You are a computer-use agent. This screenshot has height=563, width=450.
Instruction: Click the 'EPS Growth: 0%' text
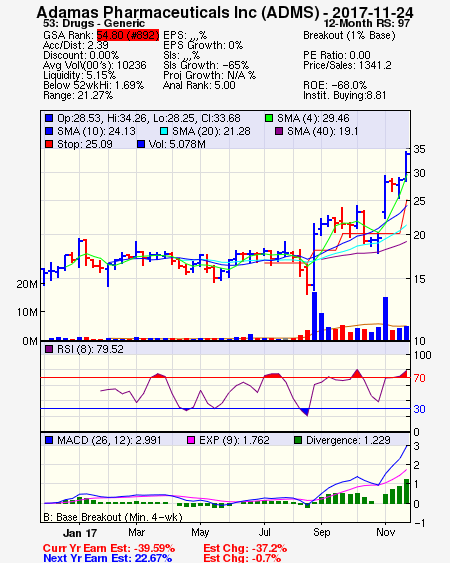tap(203, 45)
